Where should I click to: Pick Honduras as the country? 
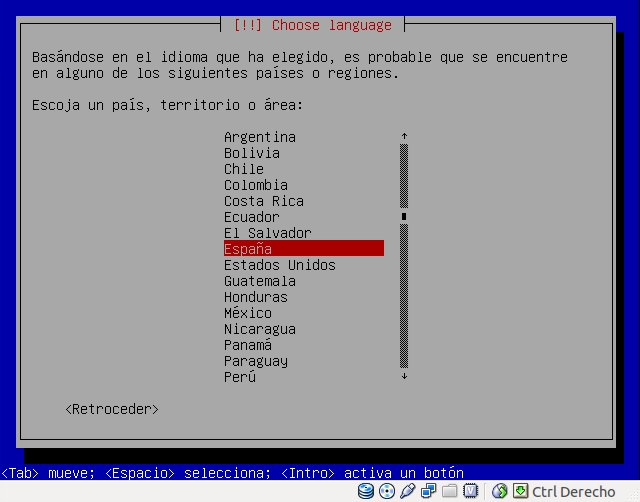(x=304, y=297)
